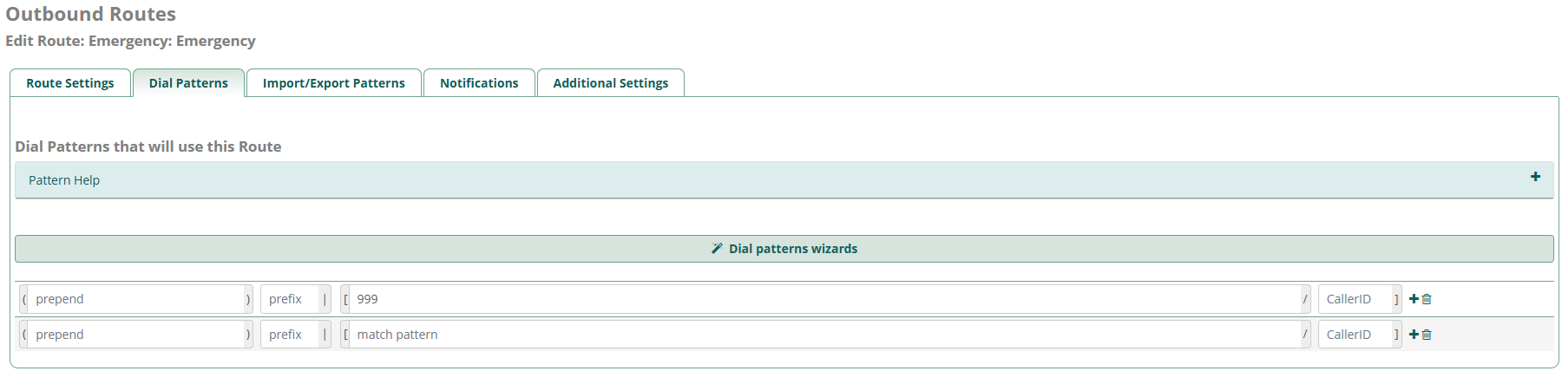Open the Additional Settings tab
1568x384 pixels.
pos(611,83)
